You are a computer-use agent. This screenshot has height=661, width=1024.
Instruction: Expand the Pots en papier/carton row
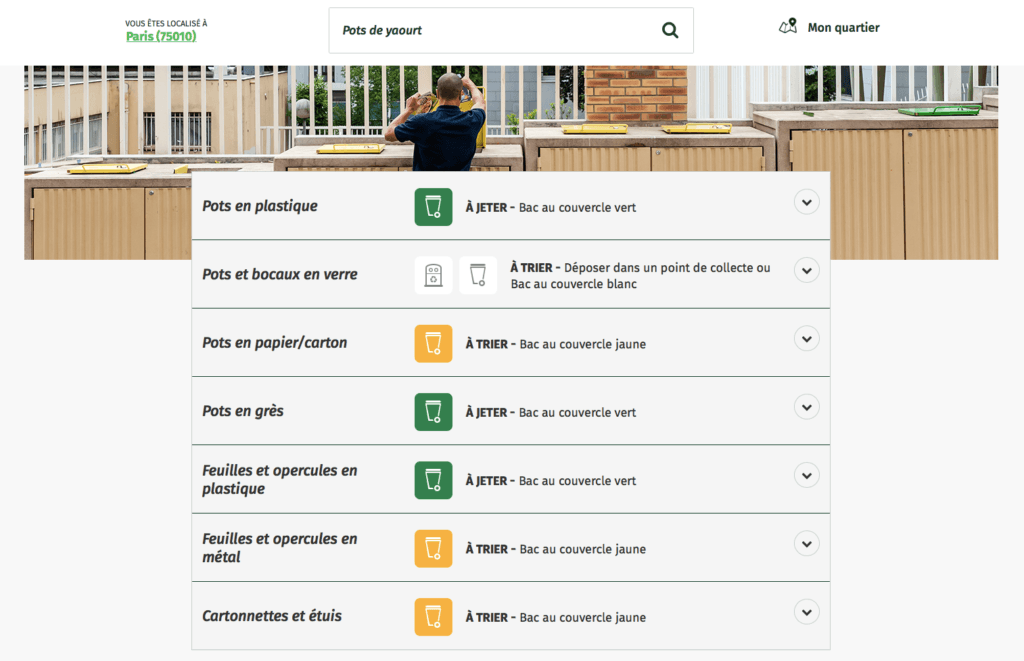[x=807, y=339]
